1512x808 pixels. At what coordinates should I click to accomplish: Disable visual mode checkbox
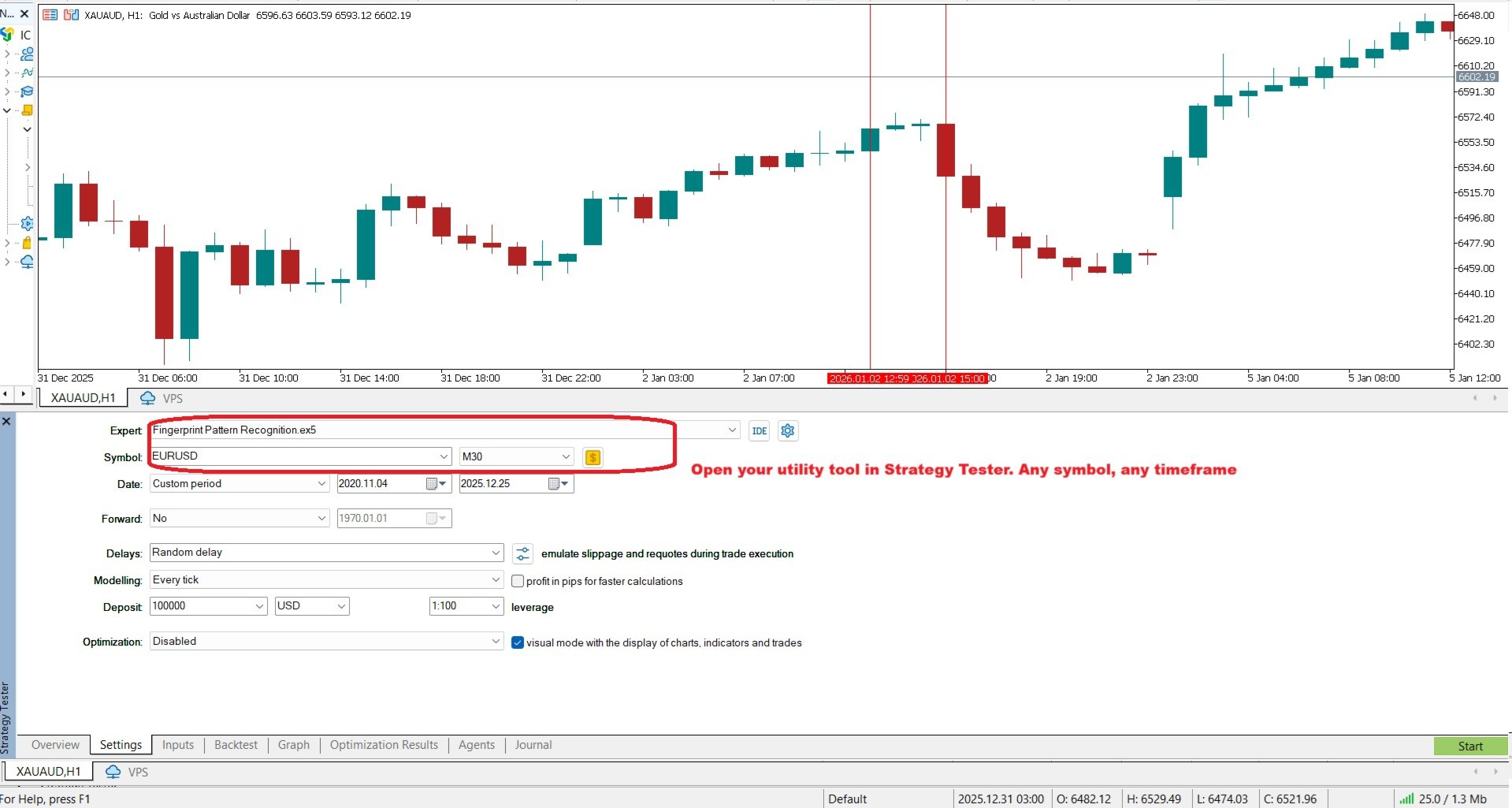[x=518, y=642]
